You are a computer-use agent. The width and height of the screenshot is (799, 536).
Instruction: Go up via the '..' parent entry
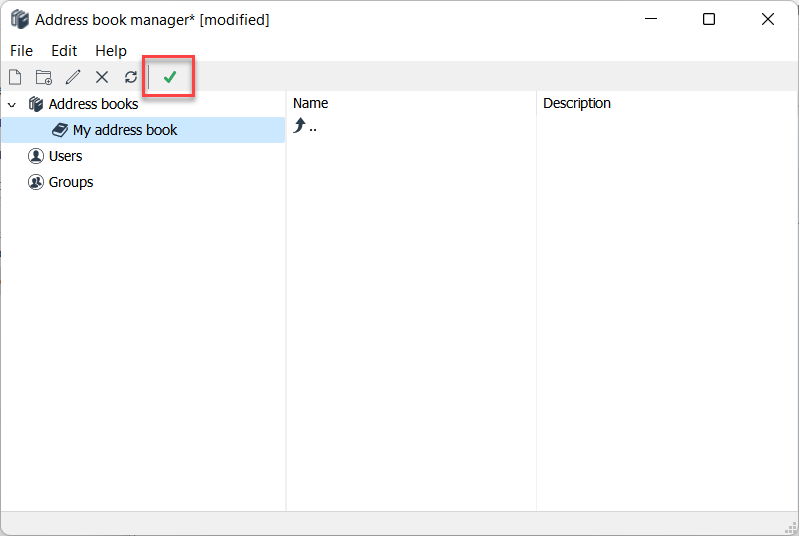point(306,127)
